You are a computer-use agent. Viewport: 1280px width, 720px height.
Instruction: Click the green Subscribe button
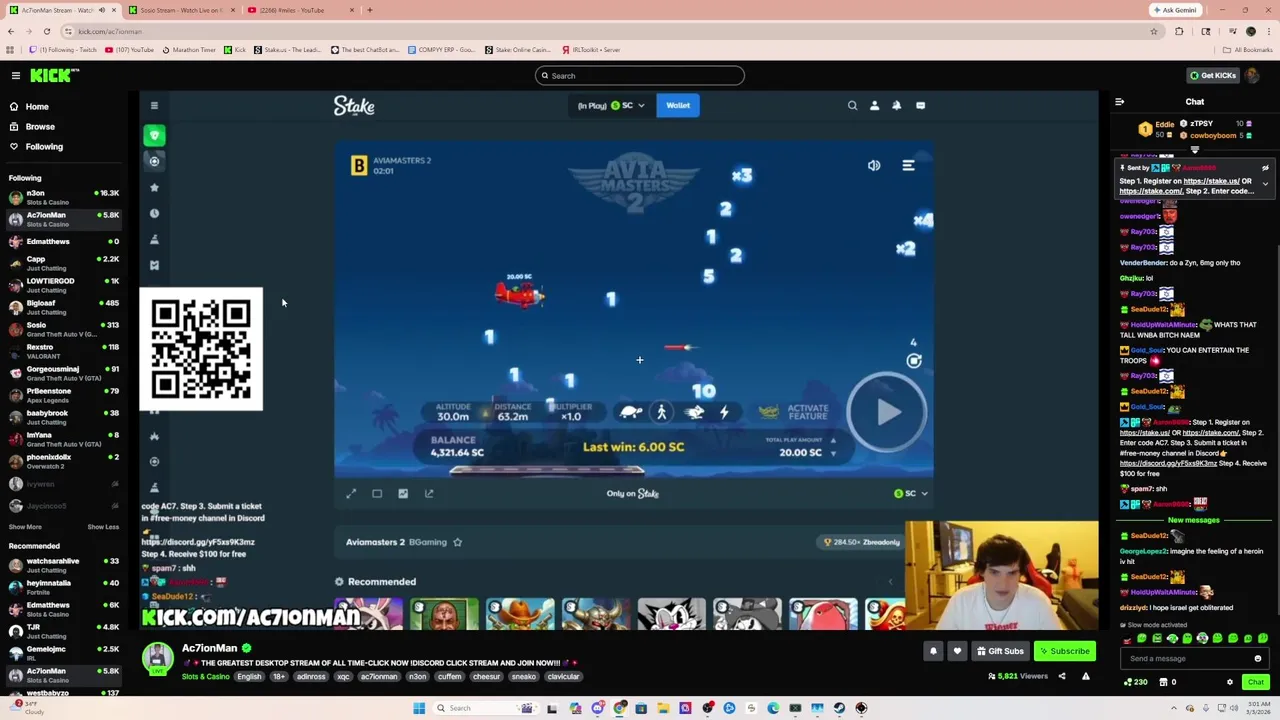pos(1064,651)
